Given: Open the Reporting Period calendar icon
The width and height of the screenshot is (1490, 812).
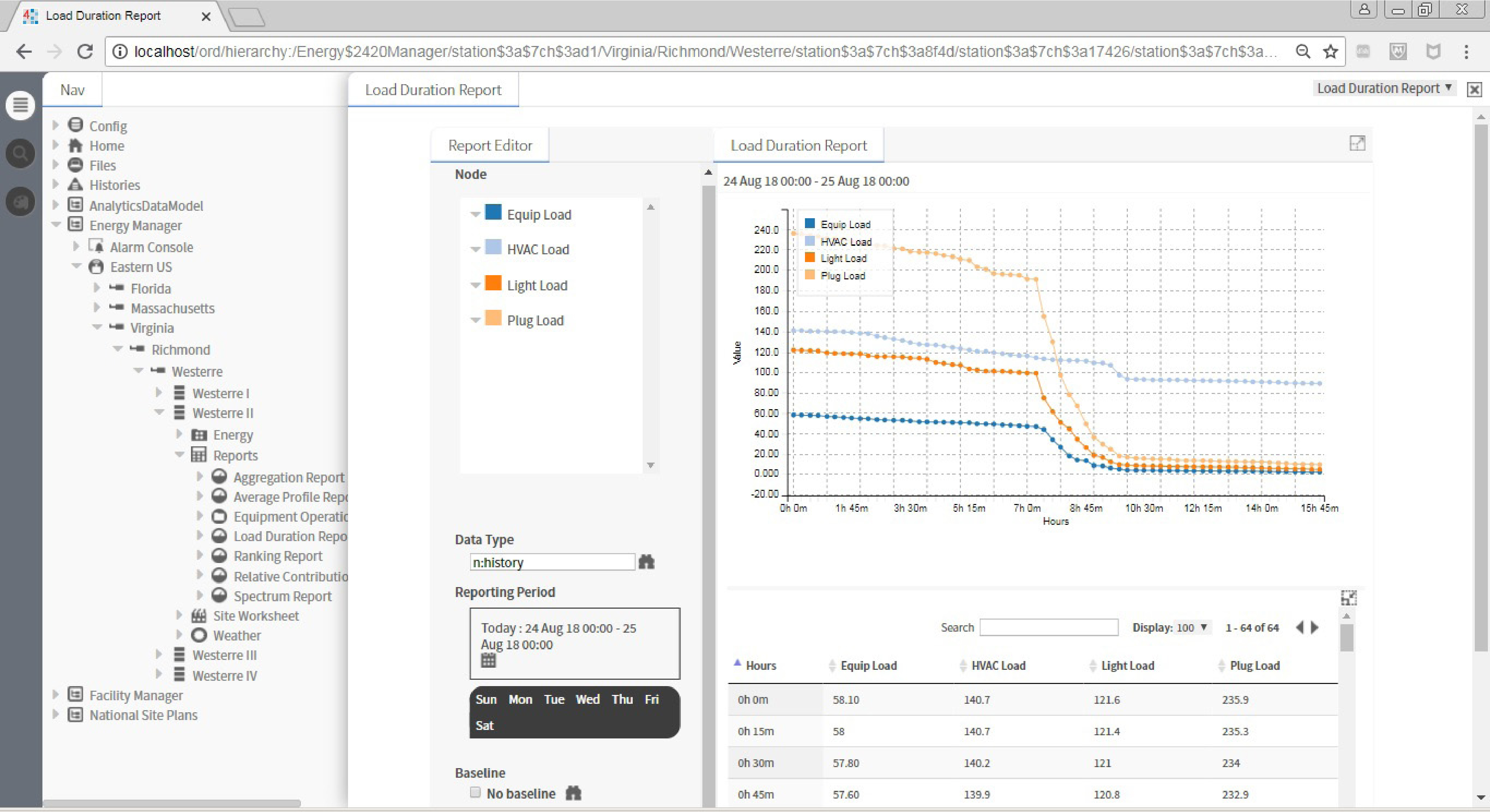Looking at the screenshot, I should (x=488, y=661).
